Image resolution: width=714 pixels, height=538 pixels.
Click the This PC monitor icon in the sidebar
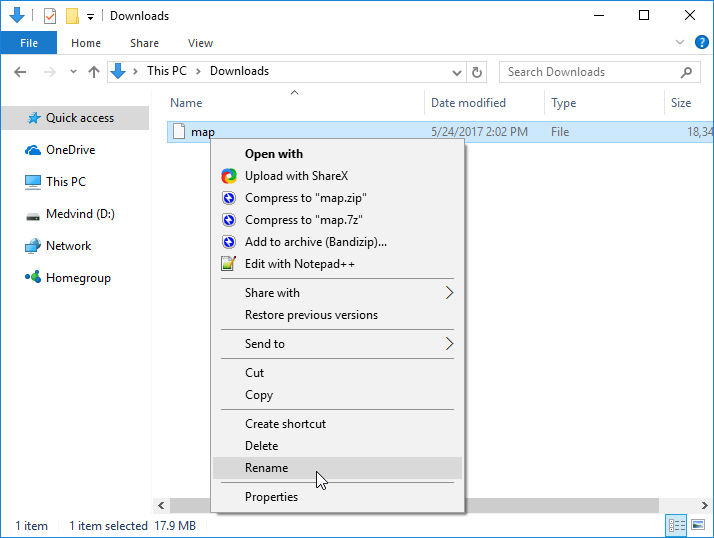tap(33, 182)
